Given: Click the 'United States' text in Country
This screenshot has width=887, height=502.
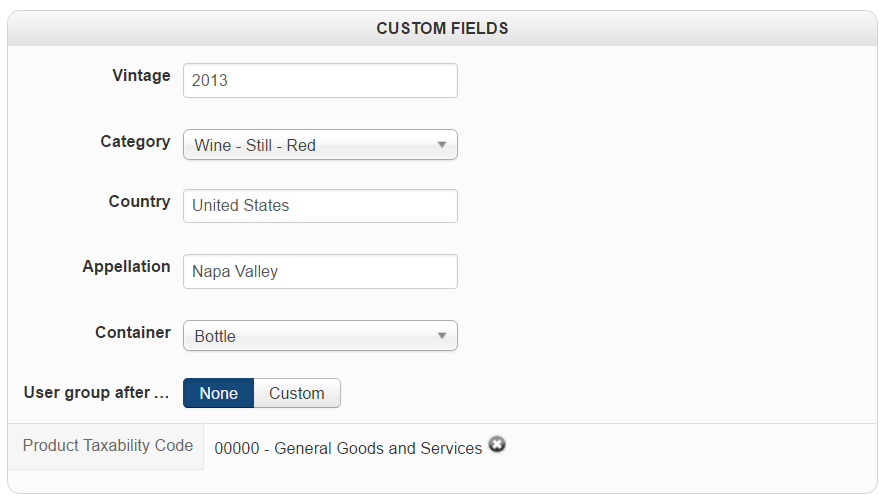Looking at the screenshot, I should 241,206.
